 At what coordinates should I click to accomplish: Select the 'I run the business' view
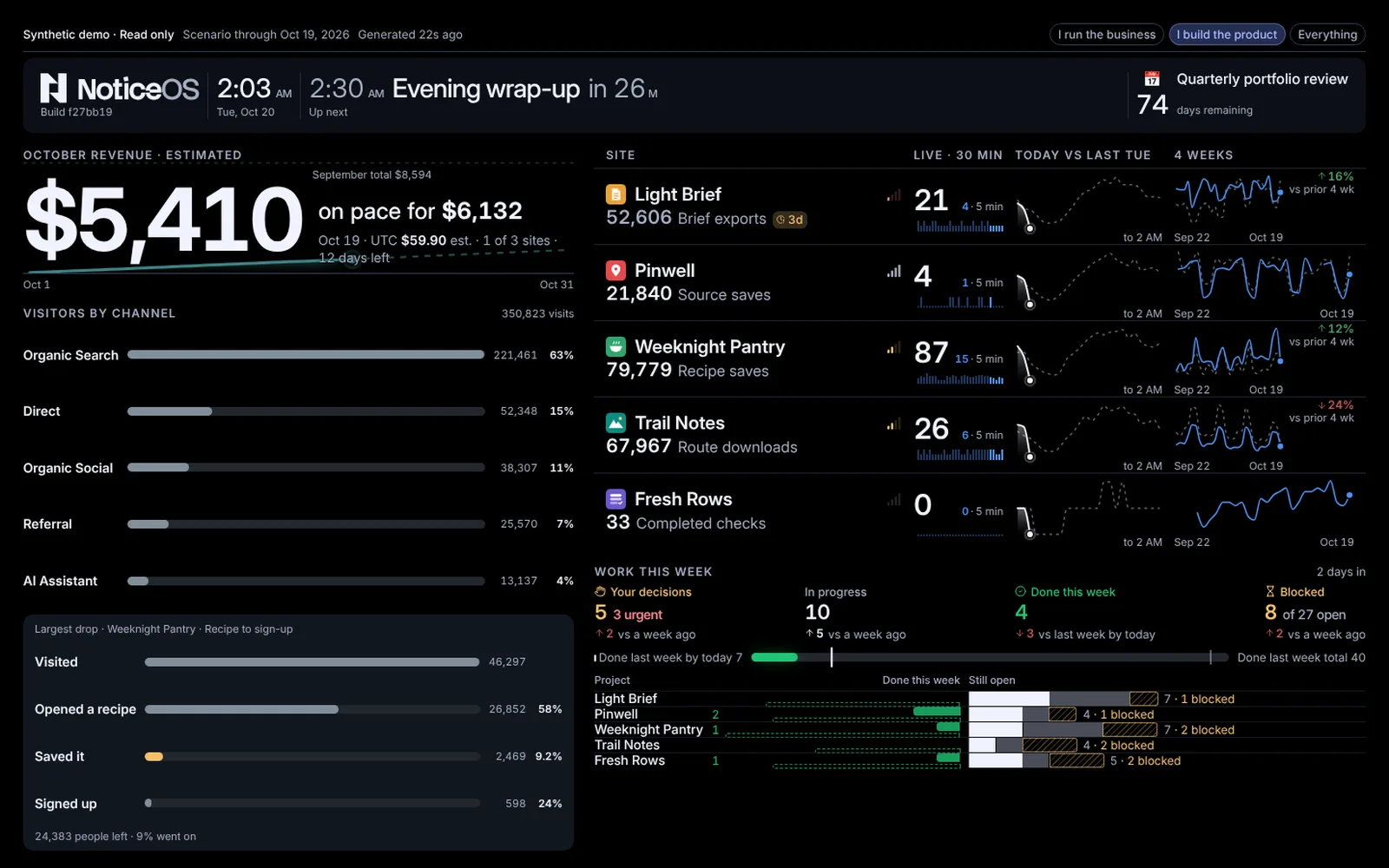pos(1106,35)
